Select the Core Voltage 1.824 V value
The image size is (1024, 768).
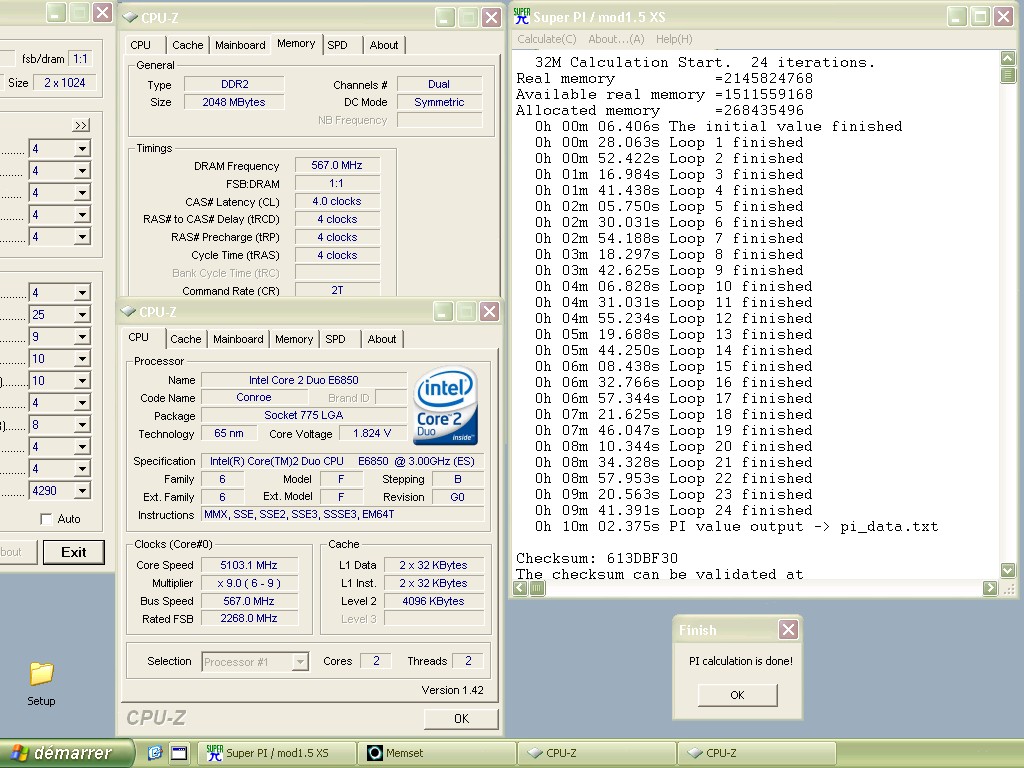pos(372,434)
